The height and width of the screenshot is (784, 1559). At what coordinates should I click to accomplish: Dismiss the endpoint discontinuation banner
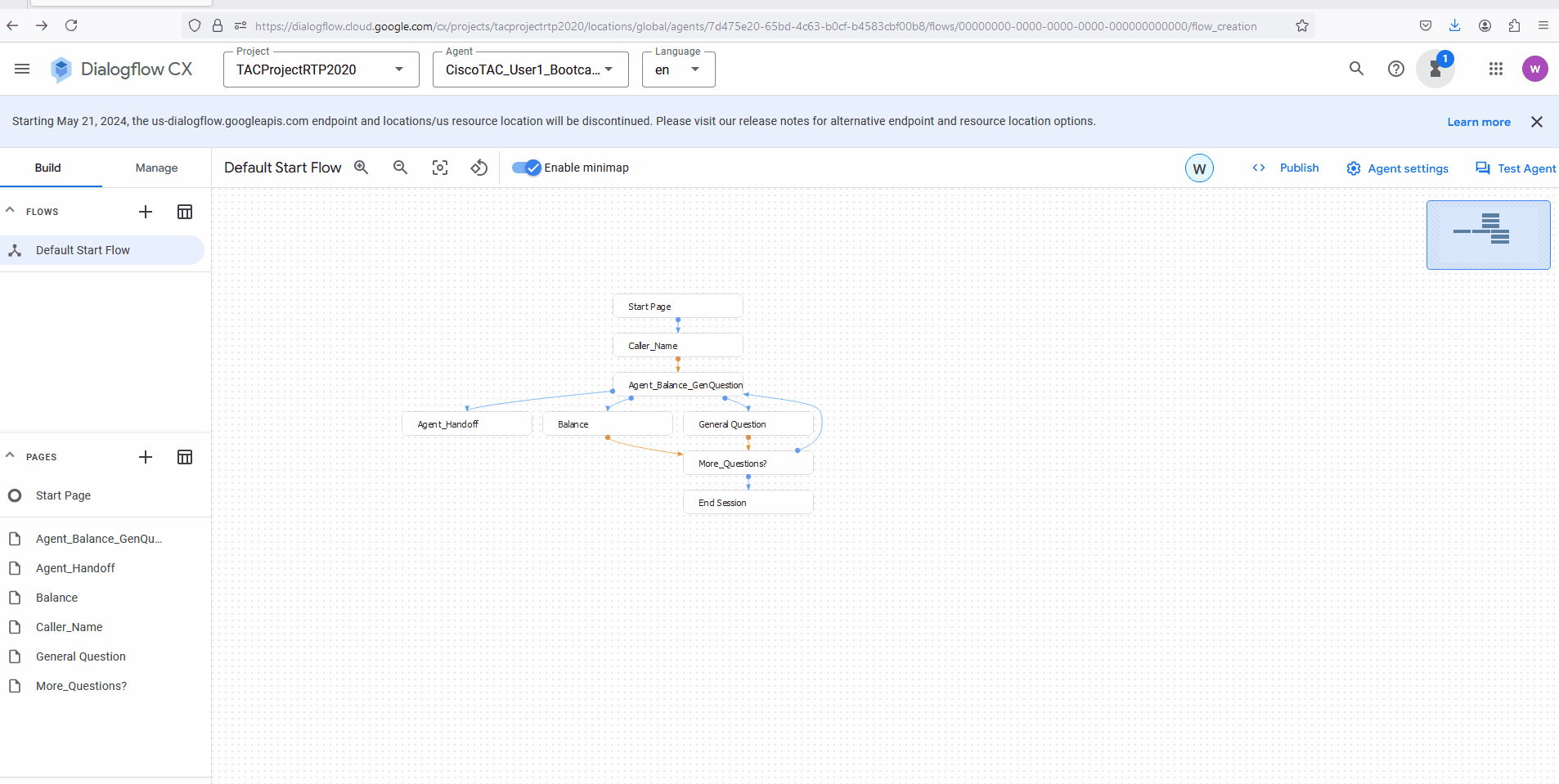1537,122
